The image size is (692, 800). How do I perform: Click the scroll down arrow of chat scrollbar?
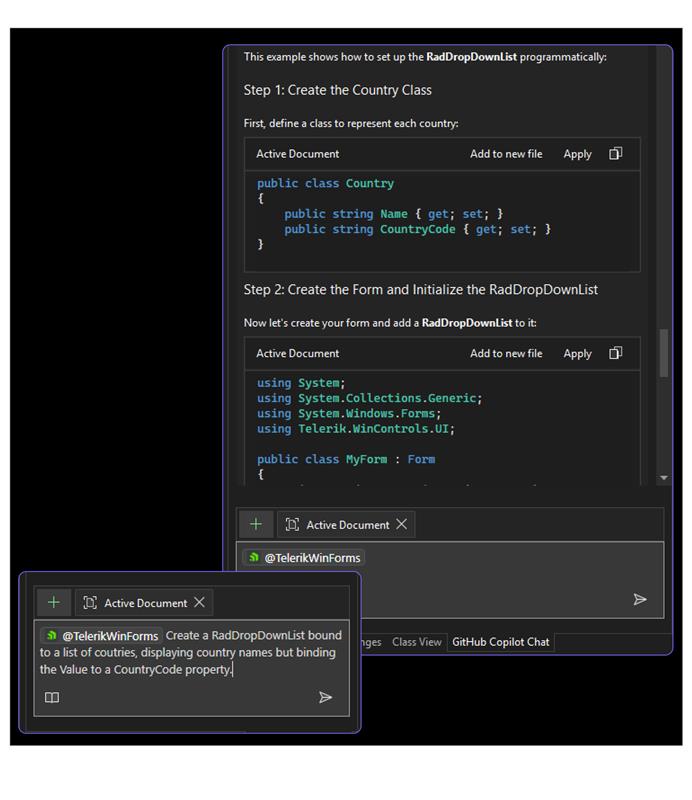[665, 479]
